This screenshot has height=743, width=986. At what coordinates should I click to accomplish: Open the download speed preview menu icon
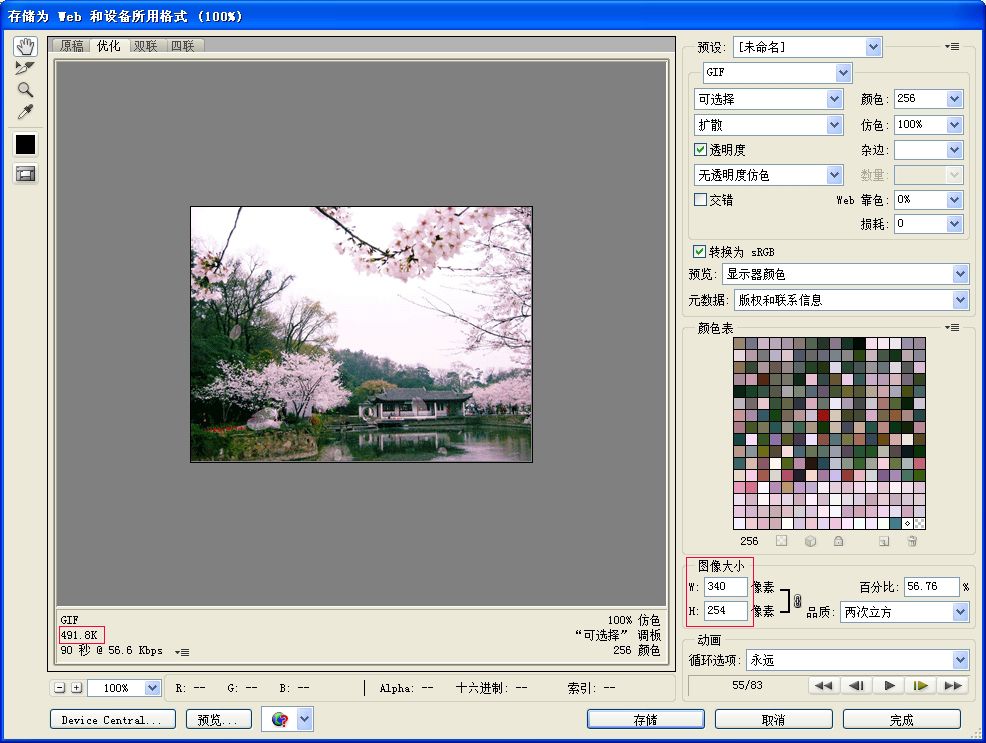tap(182, 652)
